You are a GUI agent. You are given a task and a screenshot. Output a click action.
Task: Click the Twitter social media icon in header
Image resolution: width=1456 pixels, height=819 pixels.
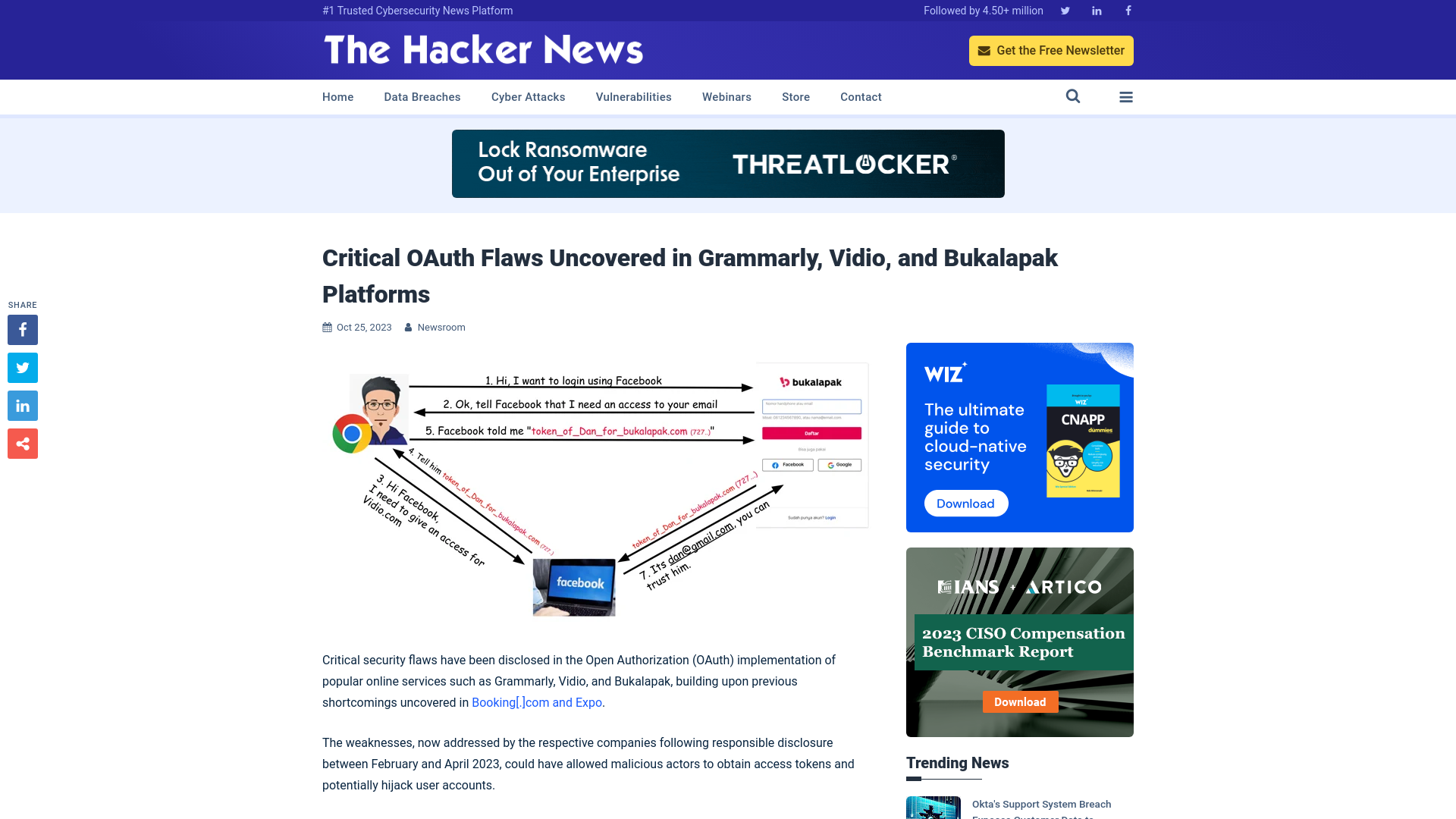(1065, 10)
